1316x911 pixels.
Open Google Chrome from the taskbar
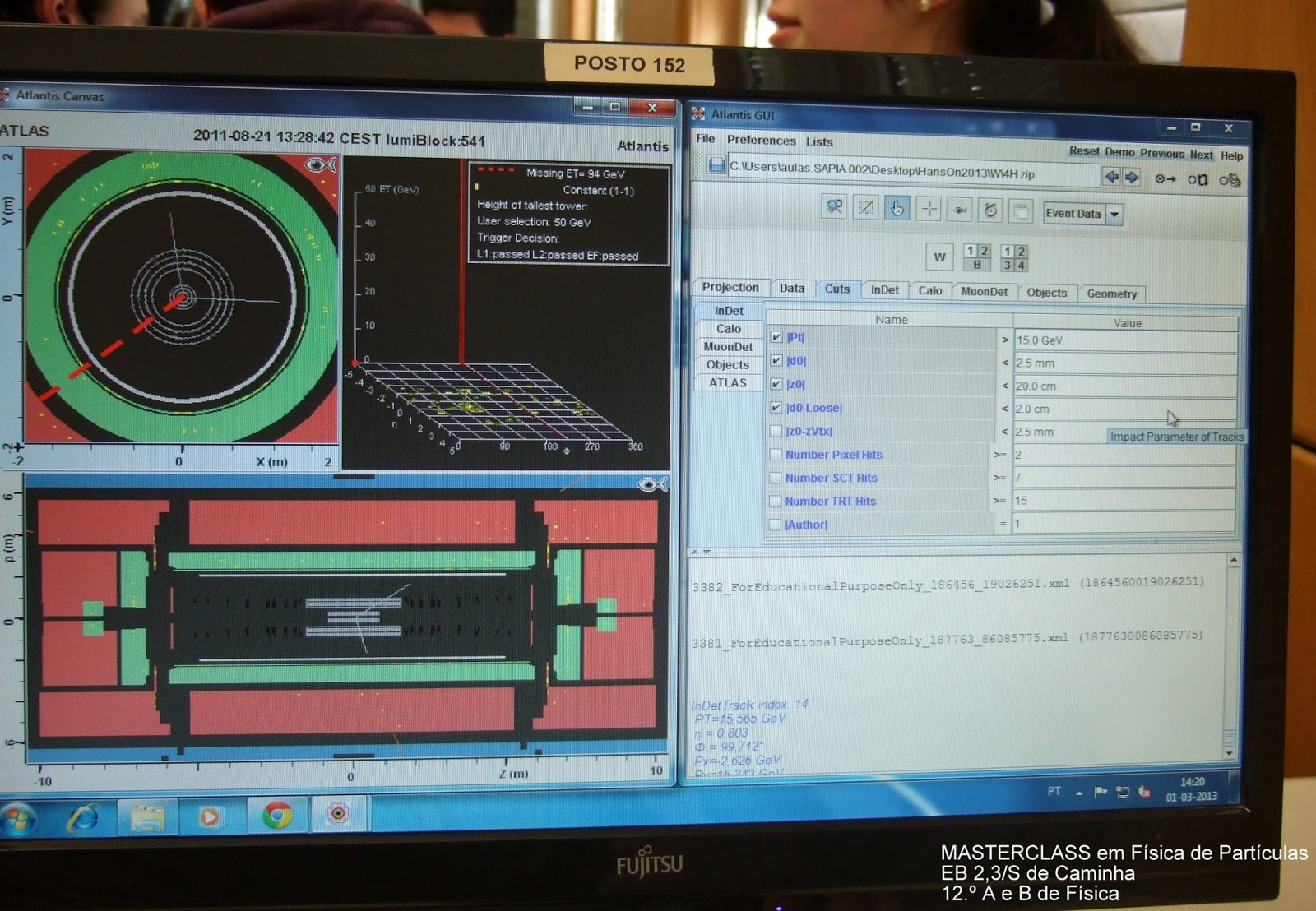pos(277,815)
